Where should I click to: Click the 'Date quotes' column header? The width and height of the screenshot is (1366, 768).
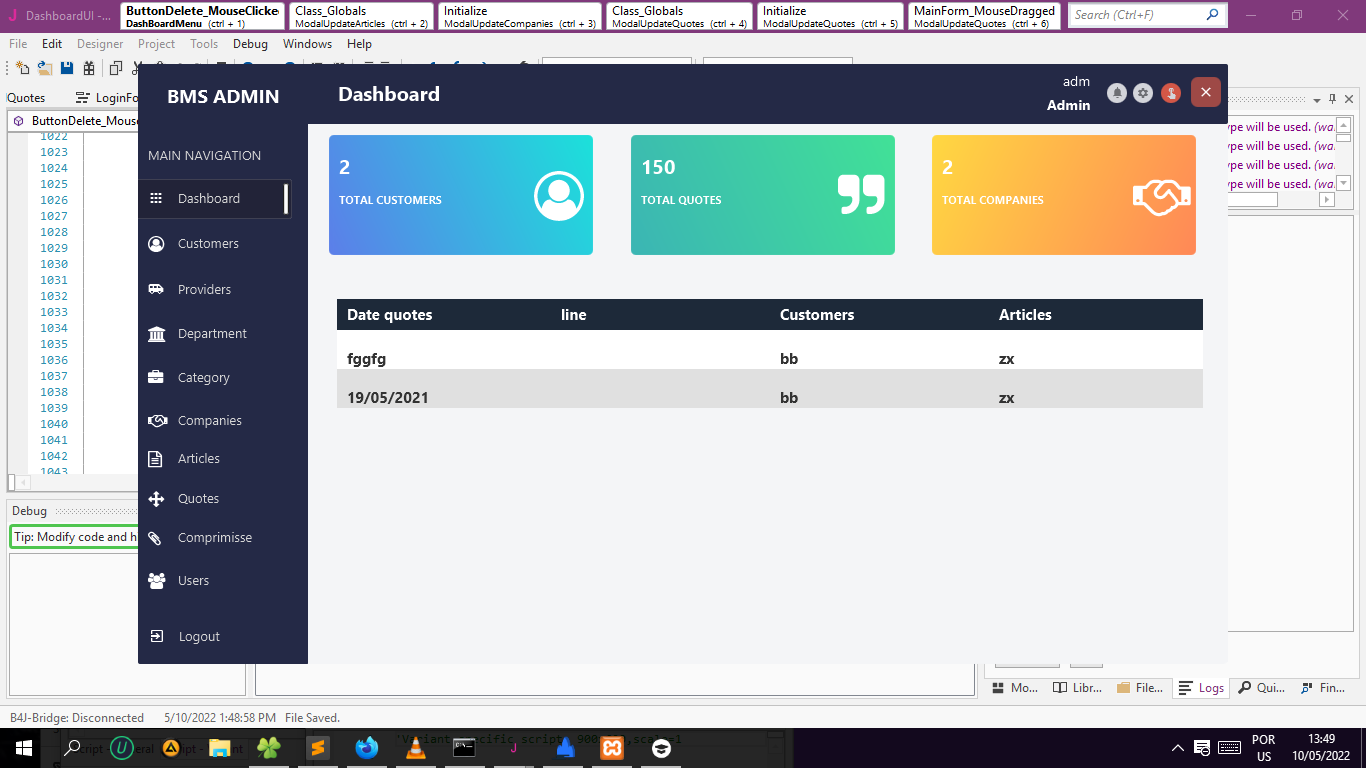point(390,315)
